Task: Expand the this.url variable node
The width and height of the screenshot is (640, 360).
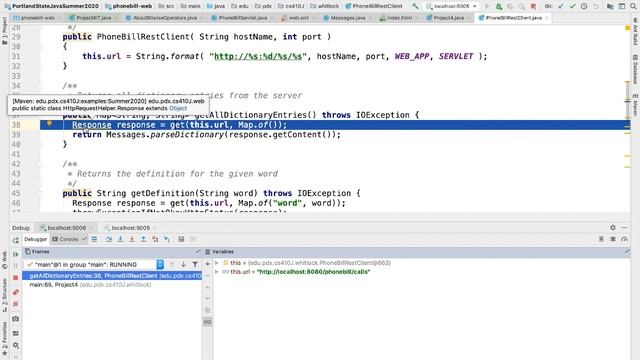Action: click(x=217, y=271)
